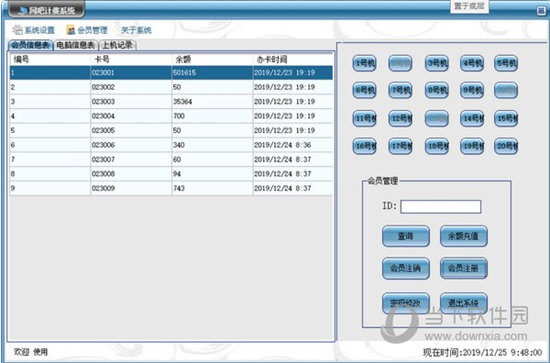The width and height of the screenshot is (550, 363).
Task: Select the 18号机 machine button
Action: click(437, 146)
